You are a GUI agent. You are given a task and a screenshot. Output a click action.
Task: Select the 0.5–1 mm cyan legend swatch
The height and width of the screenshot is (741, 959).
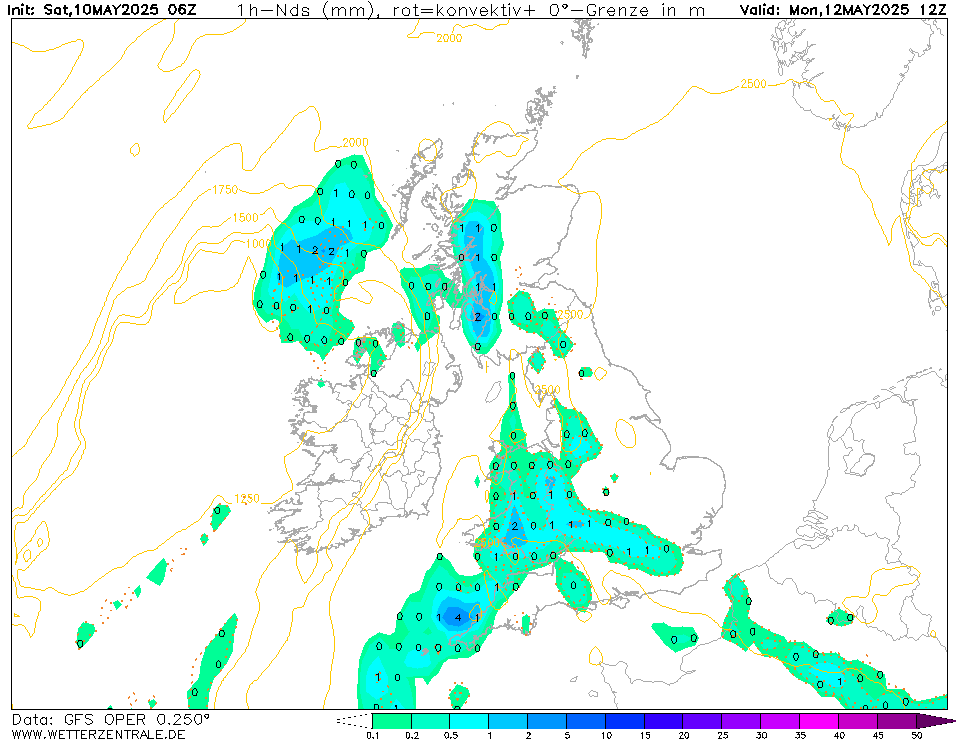click(470, 721)
